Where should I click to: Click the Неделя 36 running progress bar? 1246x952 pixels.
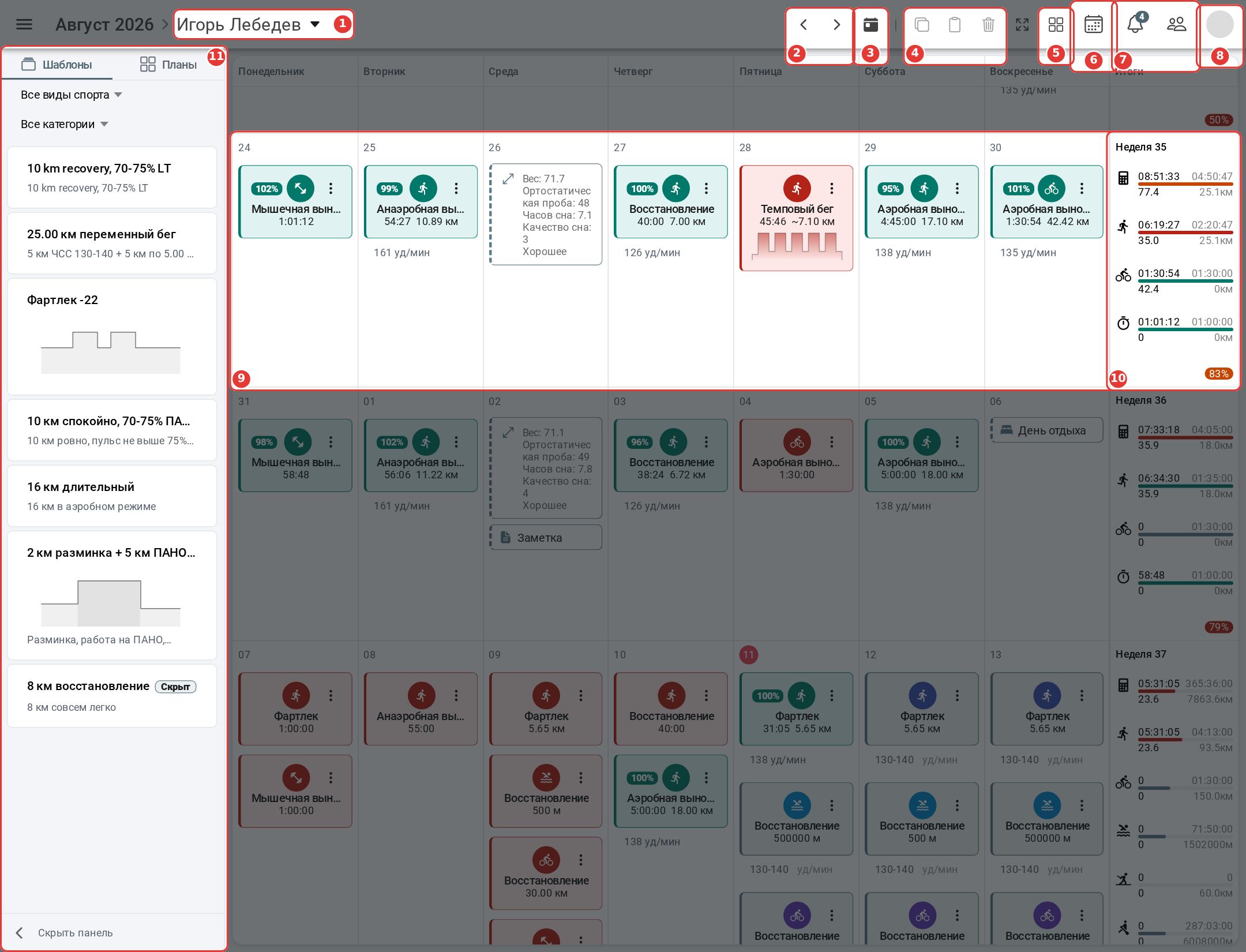tap(1185, 486)
